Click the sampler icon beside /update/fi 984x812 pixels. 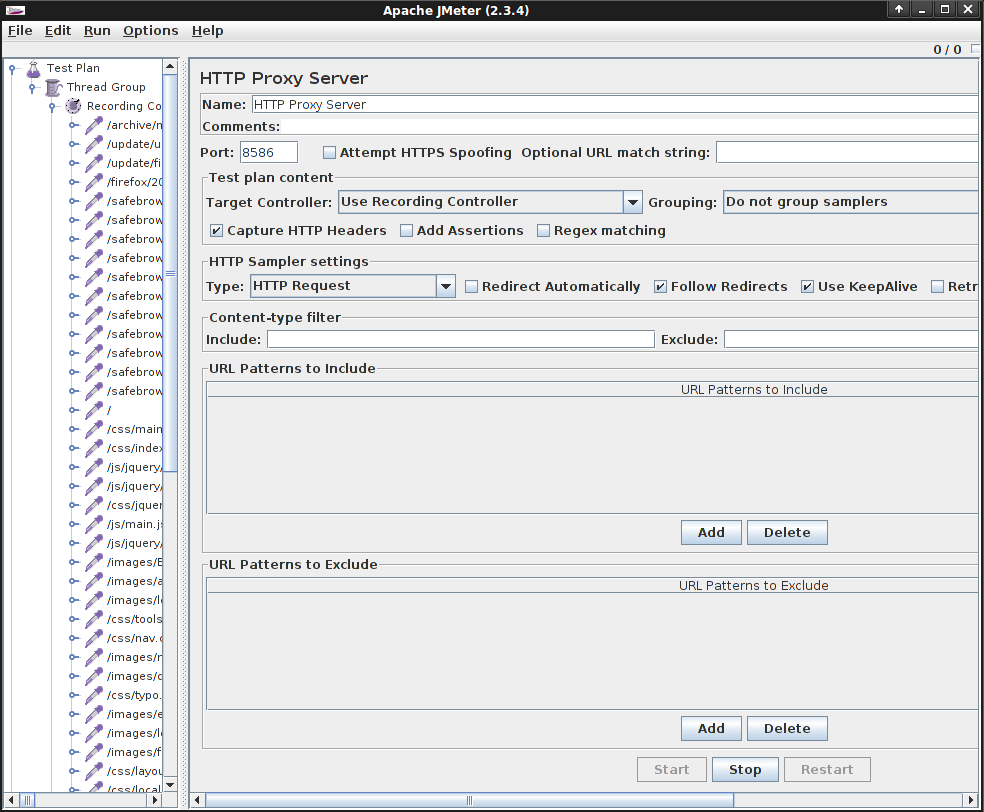[94, 163]
